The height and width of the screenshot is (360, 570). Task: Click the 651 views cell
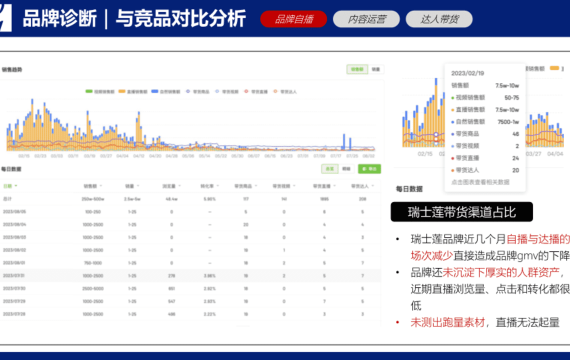[171, 288]
